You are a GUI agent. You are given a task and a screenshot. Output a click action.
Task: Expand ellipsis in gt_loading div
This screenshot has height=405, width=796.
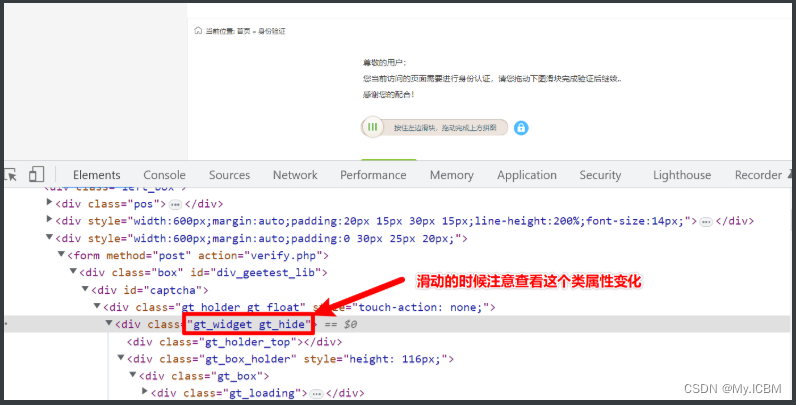(x=316, y=394)
